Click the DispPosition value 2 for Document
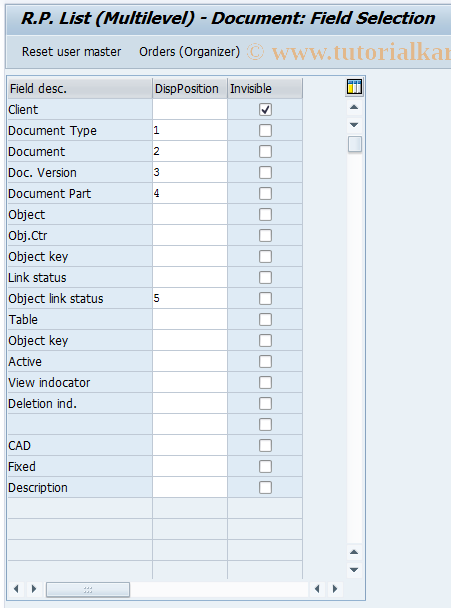Screen dimensions: 451x608 190,152
